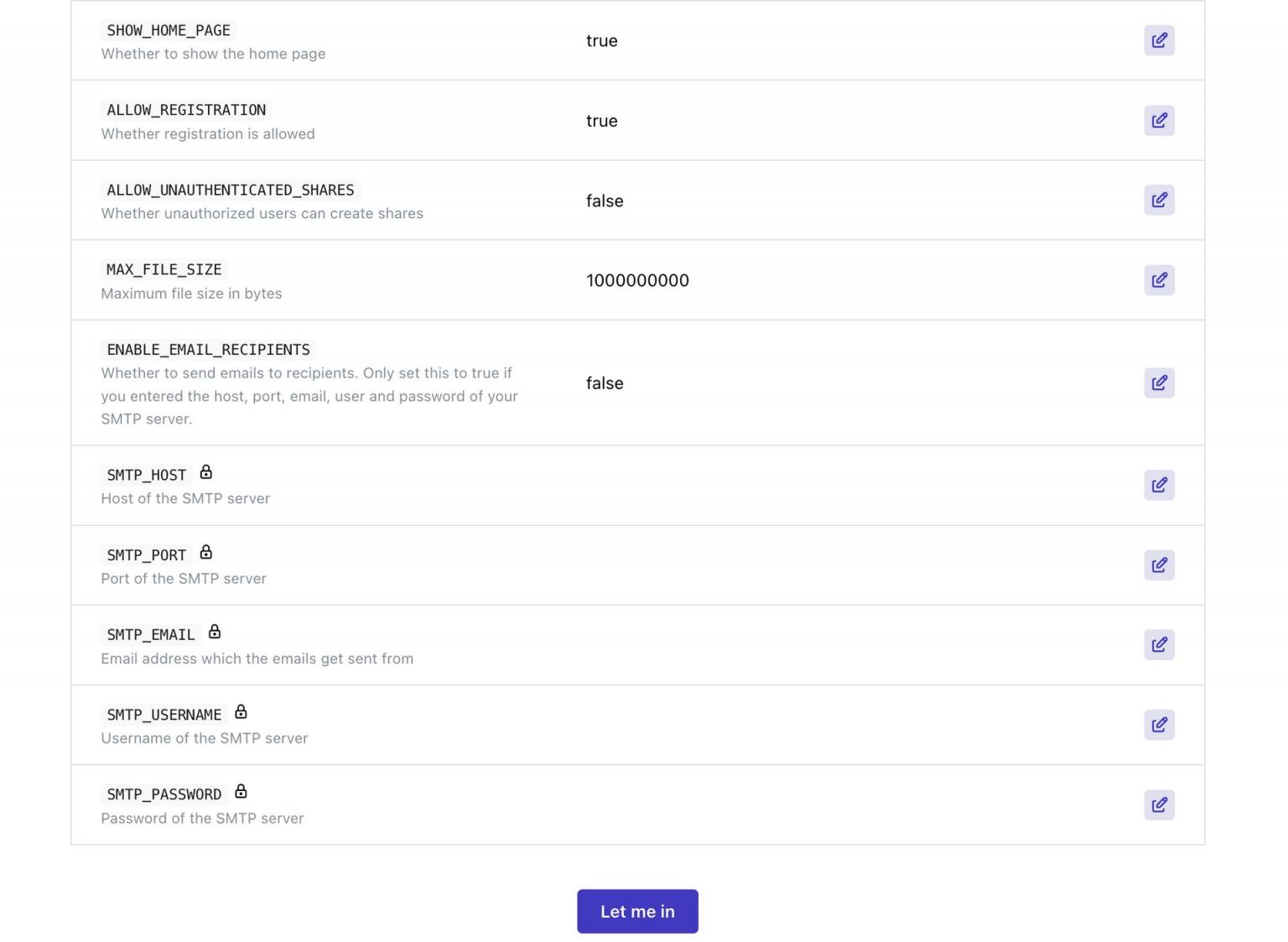Click the lock icon beside SMTP_PASSWORD

241,792
